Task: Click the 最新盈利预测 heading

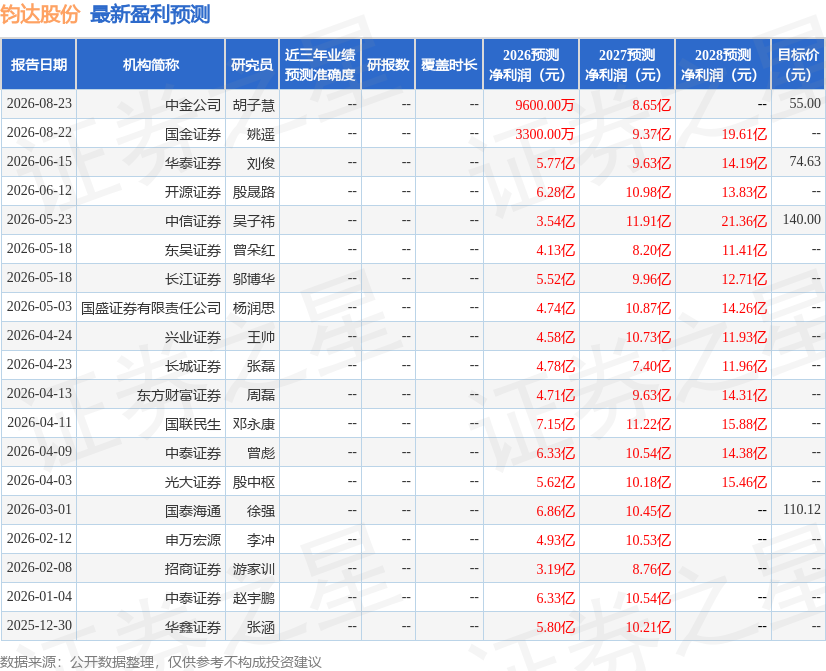Action: [x=150, y=14]
